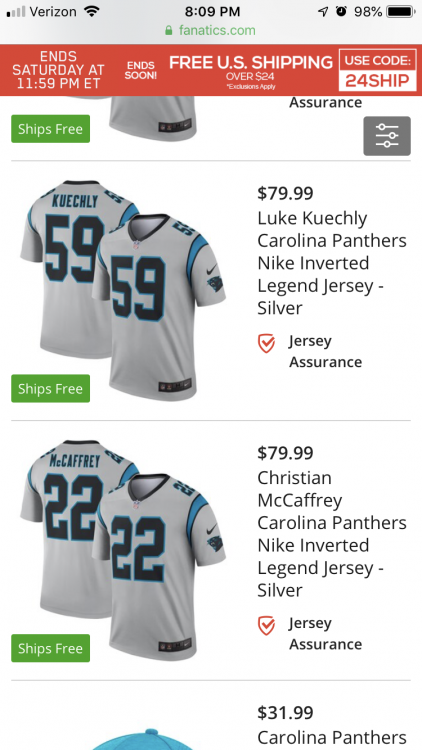Tap the Jersey Assurance shield for McCaffrey
Image resolution: width=422 pixels, height=750 pixels.
(267, 626)
